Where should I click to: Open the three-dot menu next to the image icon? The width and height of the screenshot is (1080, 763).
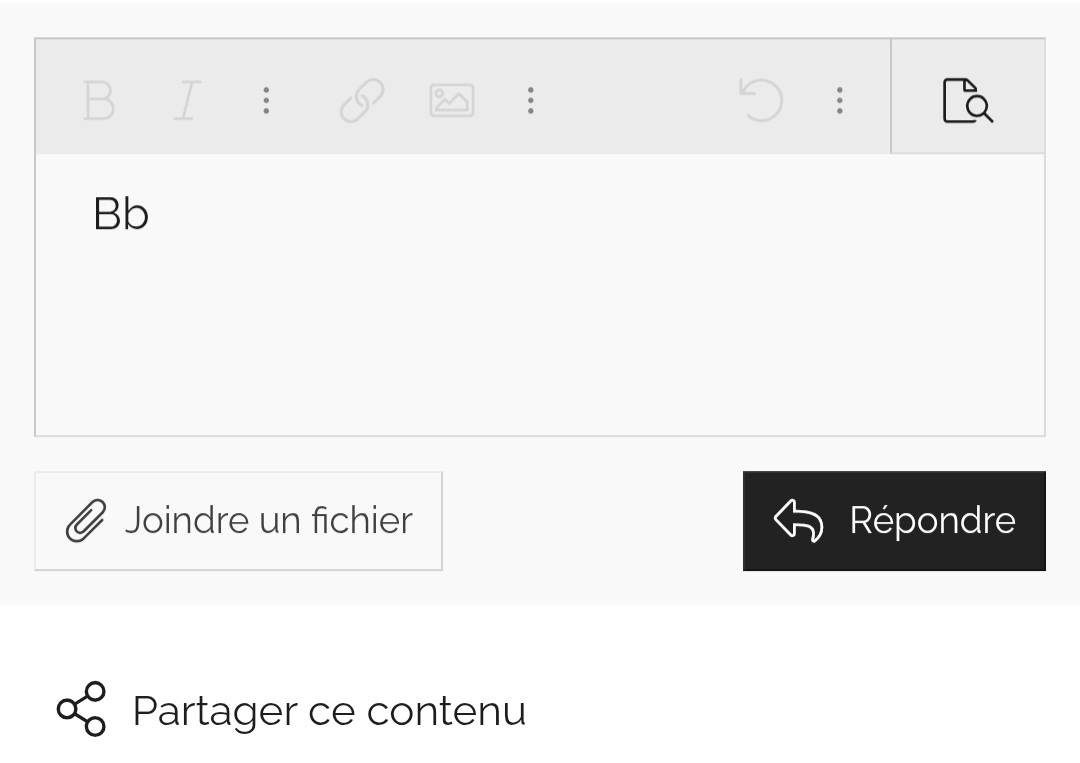531,100
